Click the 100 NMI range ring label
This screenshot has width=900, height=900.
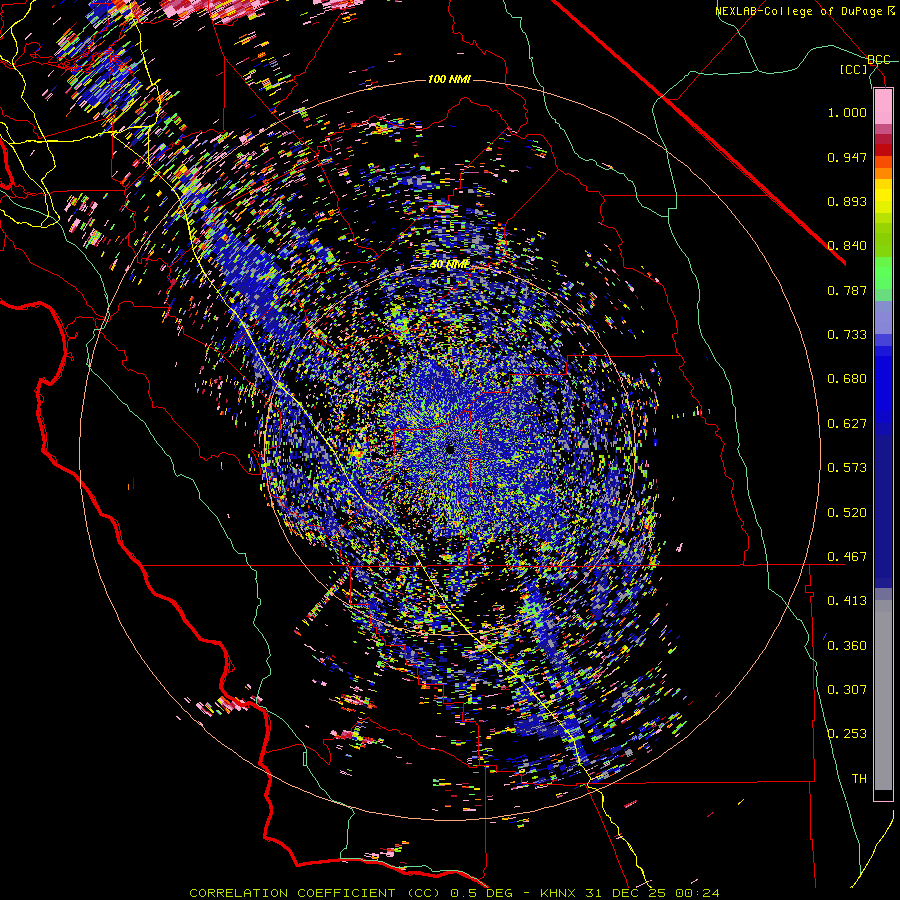(x=449, y=79)
